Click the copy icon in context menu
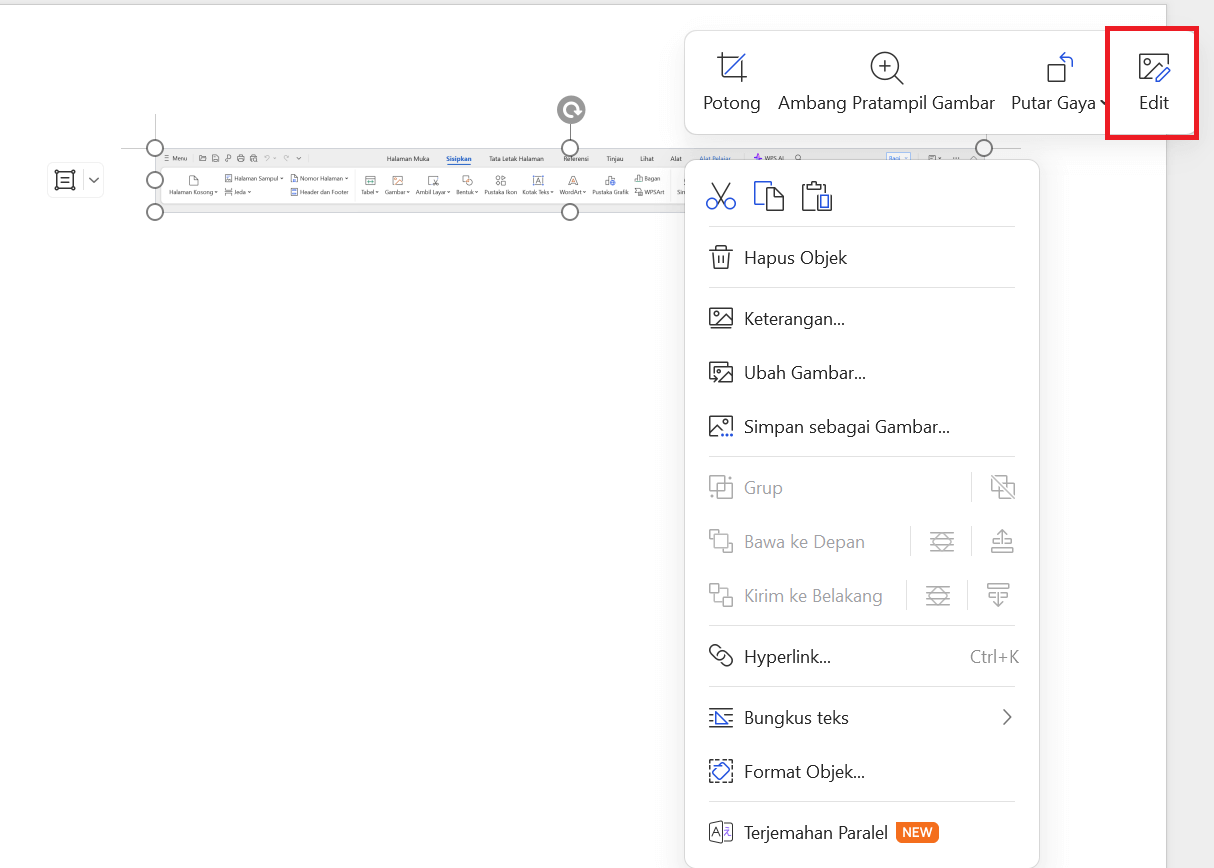 pos(768,196)
